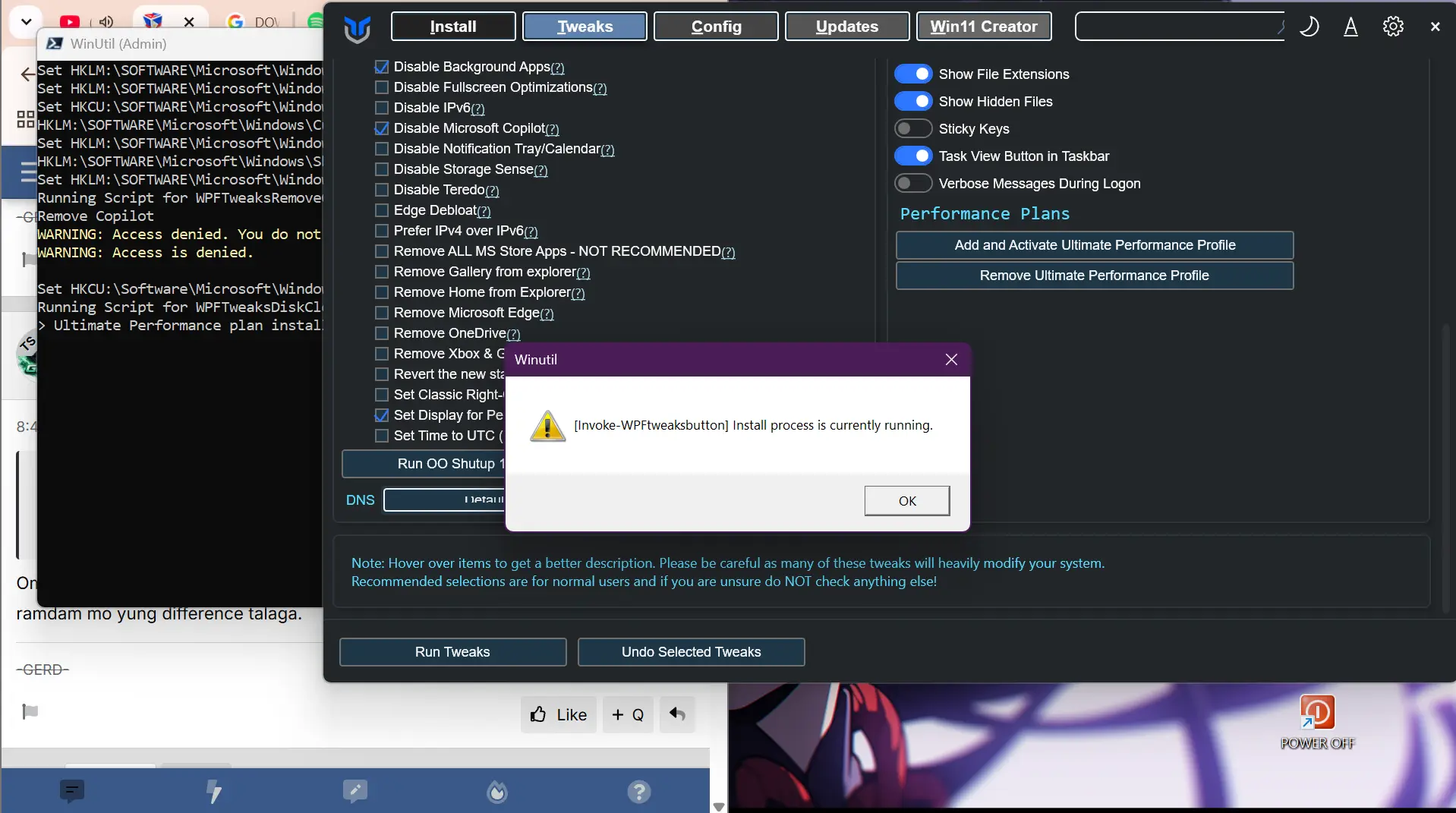Image resolution: width=1456 pixels, height=813 pixels.
Task: Click the + Q quote button
Action: point(628,714)
